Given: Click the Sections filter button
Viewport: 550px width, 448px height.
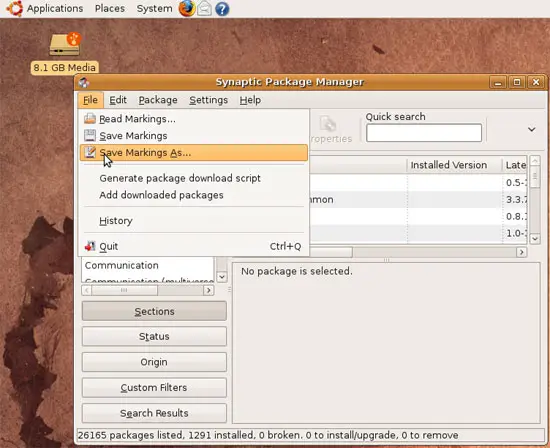Looking at the screenshot, I should [154, 311].
